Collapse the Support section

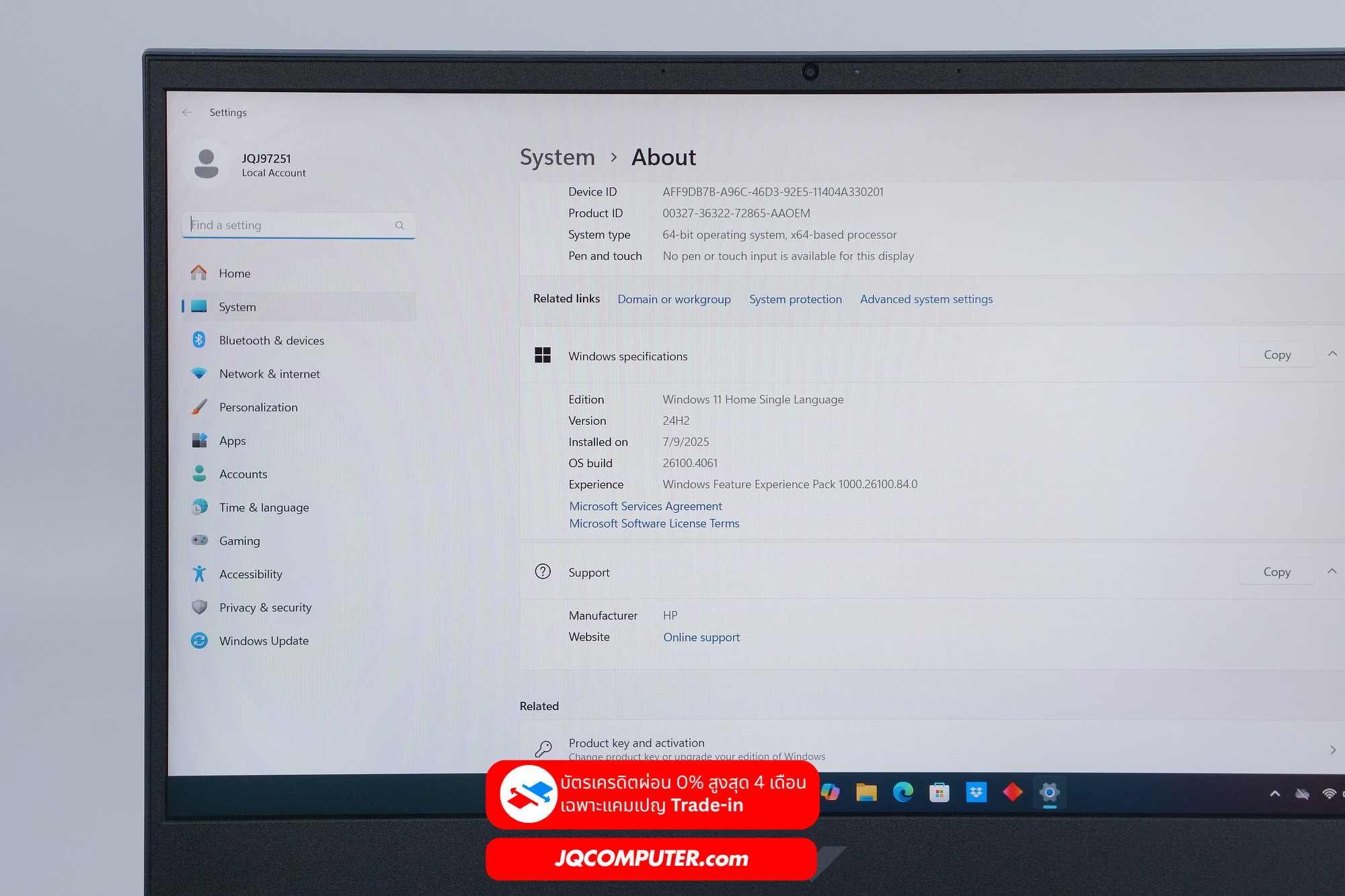click(x=1332, y=571)
